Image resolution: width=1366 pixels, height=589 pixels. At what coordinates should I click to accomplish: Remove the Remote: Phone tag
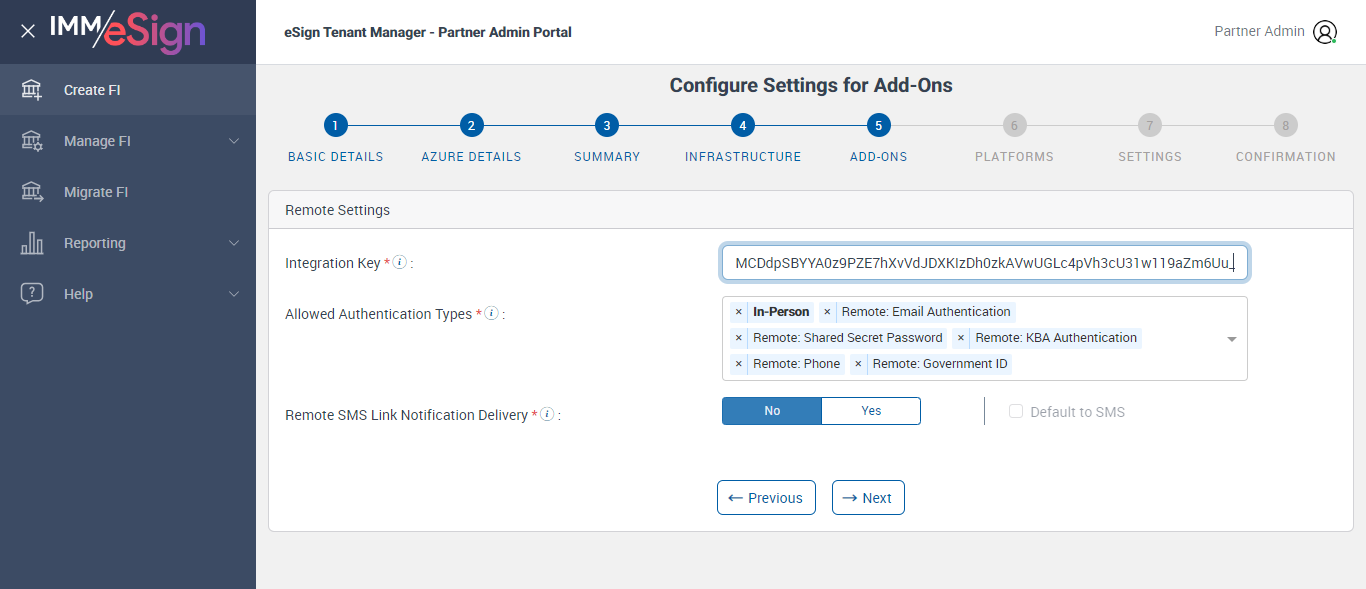coord(739,364)
